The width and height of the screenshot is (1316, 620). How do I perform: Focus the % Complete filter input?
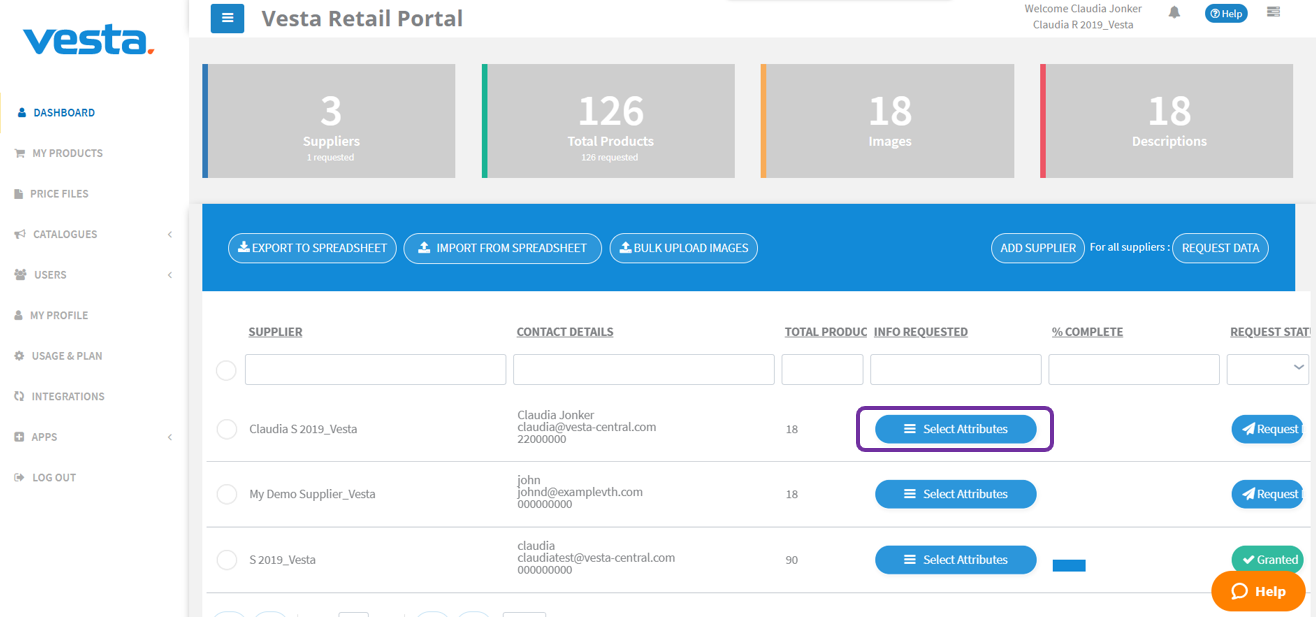coord(1134,369)
